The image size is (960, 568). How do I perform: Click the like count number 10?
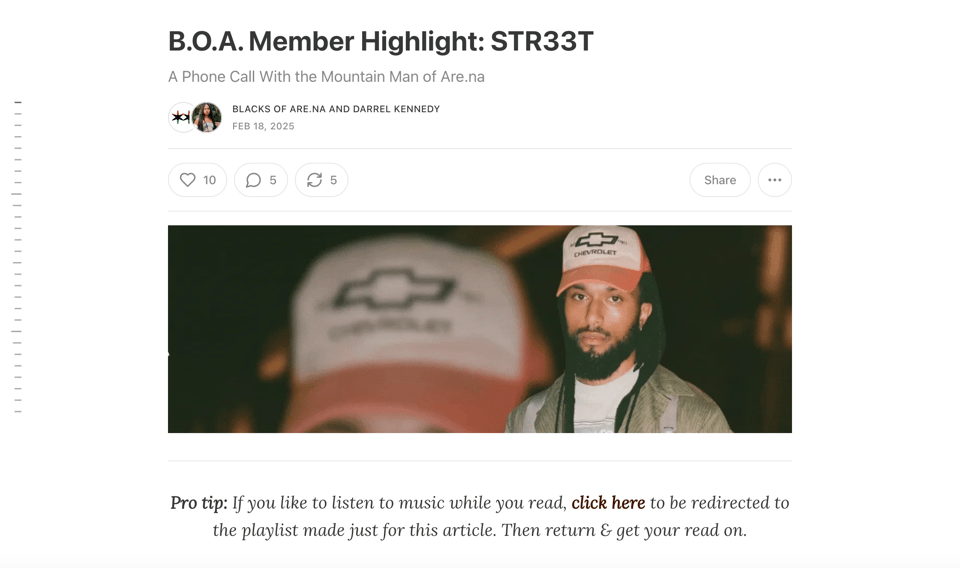[209, 180]
